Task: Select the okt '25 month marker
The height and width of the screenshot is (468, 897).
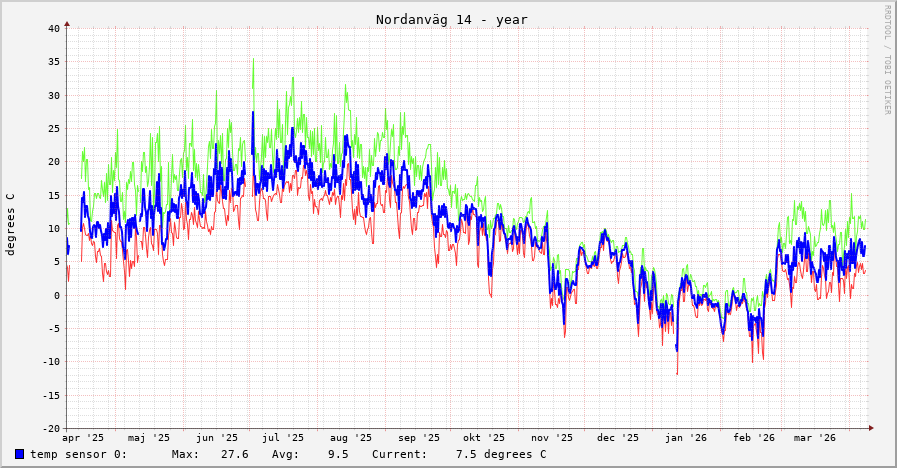Action: (x=484, y=438)
